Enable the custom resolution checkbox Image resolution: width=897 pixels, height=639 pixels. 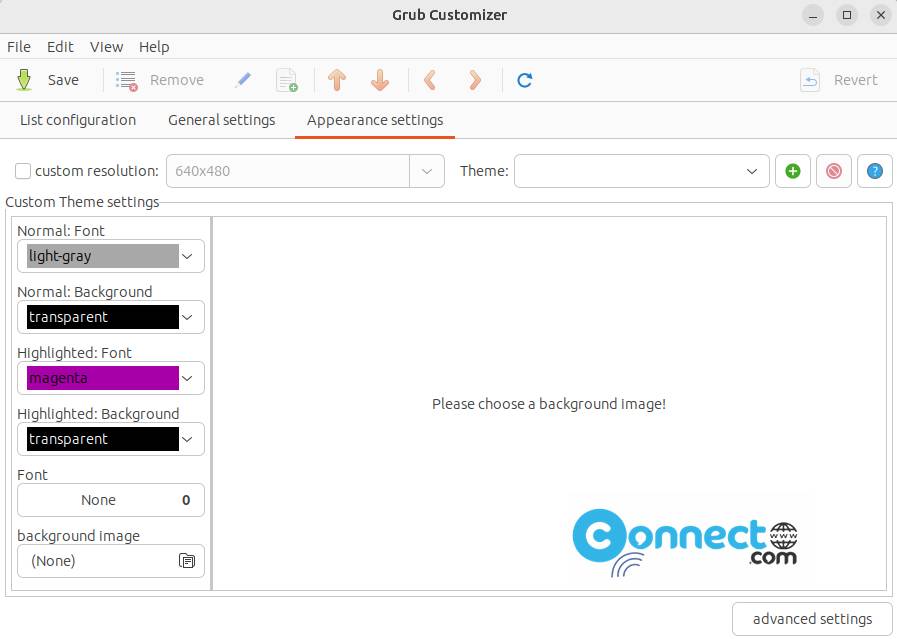(23, 171)
